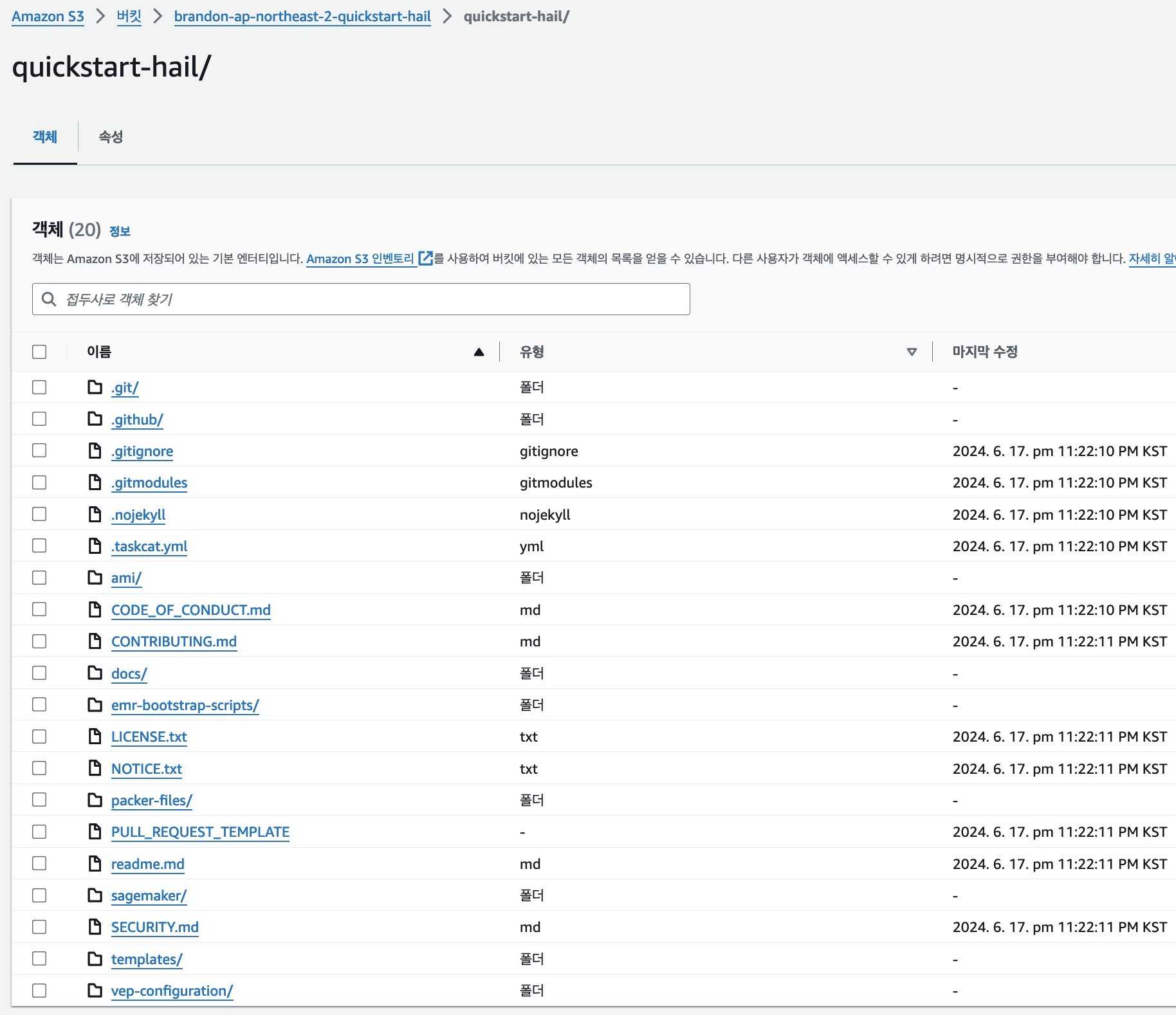1176x1015 pixels.
Task: Tick the checkbox next to readme.md
Action: coord(39,863)
